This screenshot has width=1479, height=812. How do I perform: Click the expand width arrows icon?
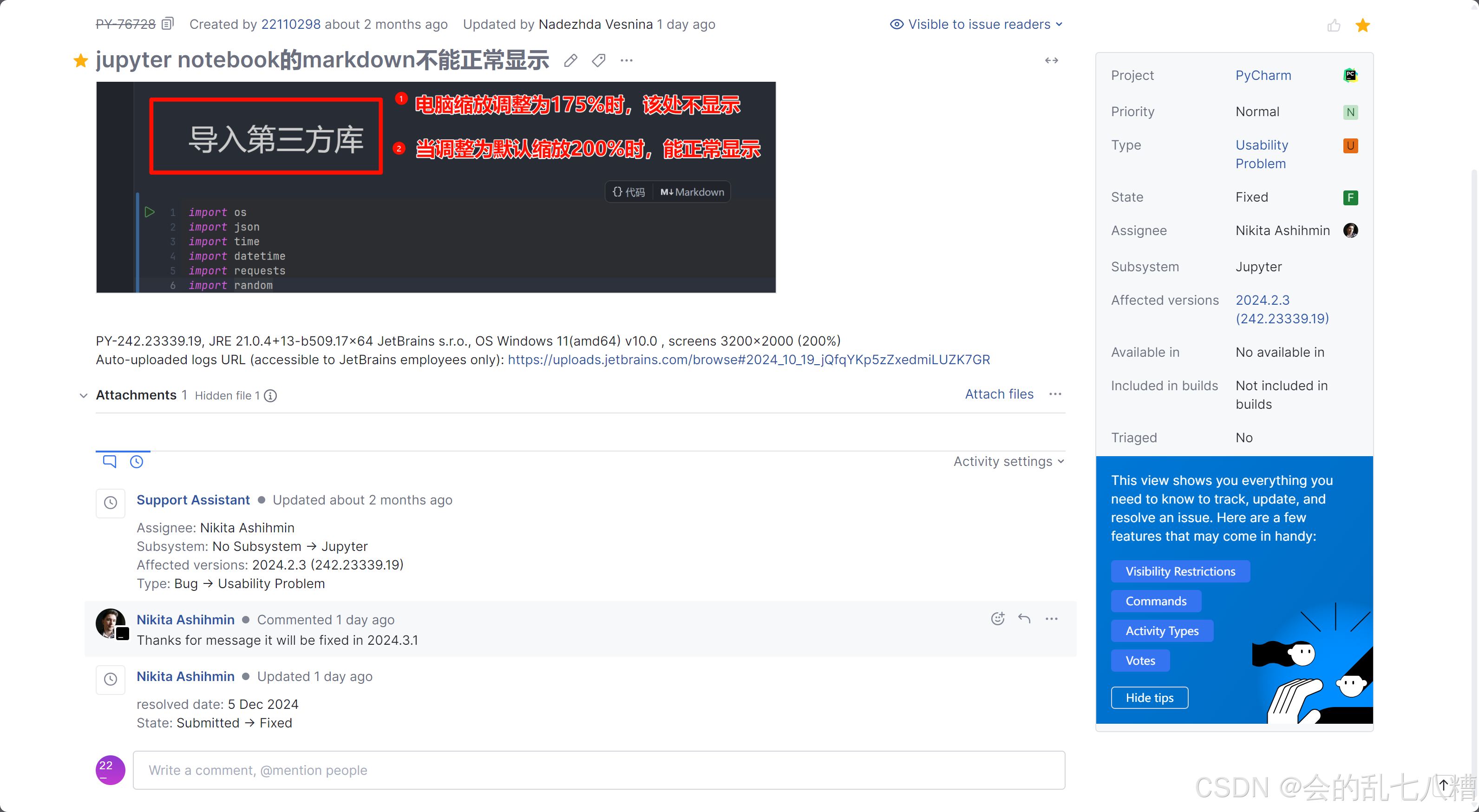click(1051, 60)
